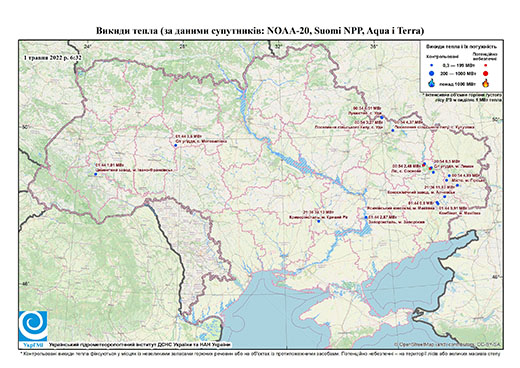Click the small blue dot in legend

point(432,66)
